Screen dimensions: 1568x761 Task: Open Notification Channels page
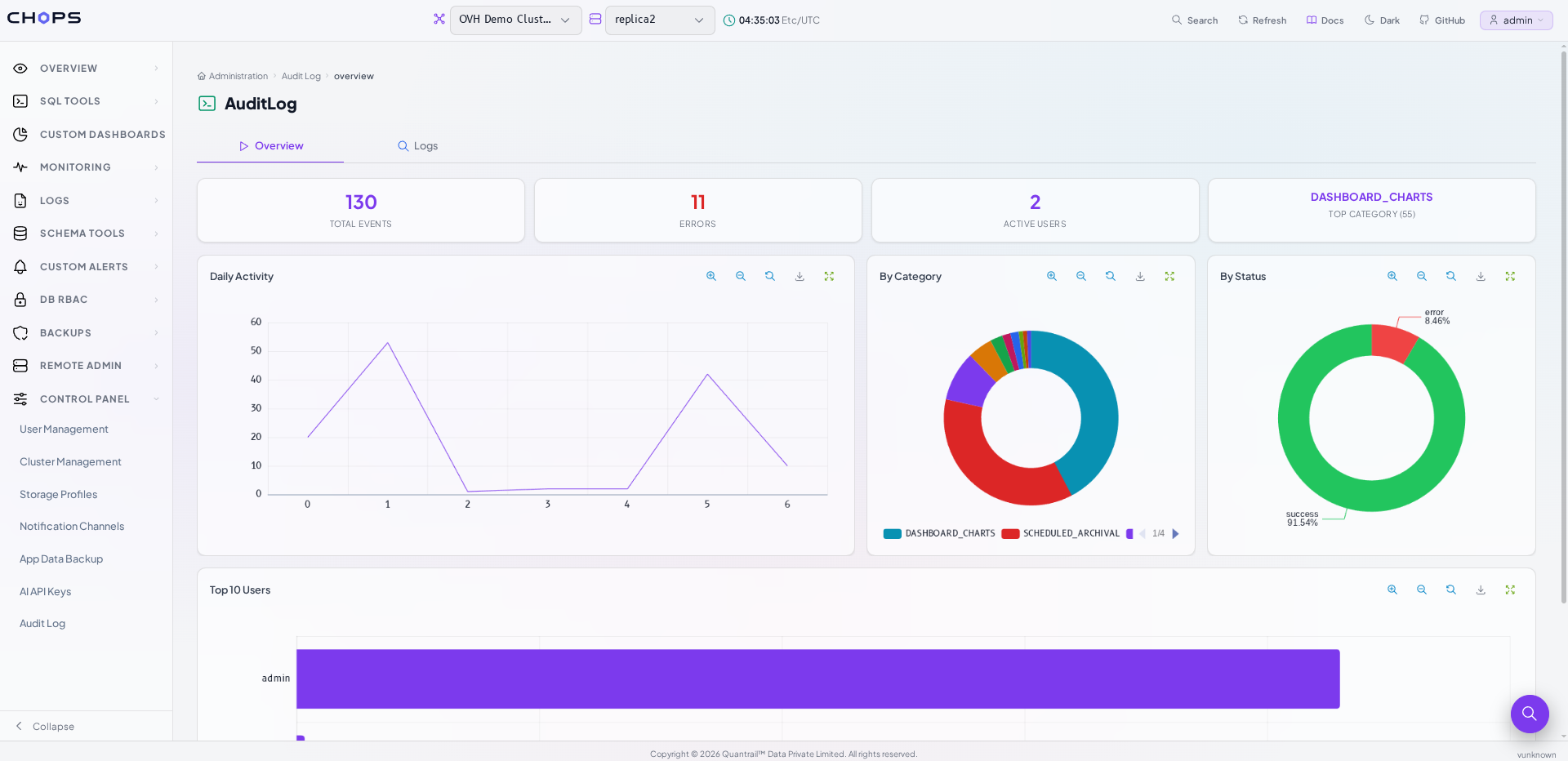pyautogui.click(x=72, y=527)
